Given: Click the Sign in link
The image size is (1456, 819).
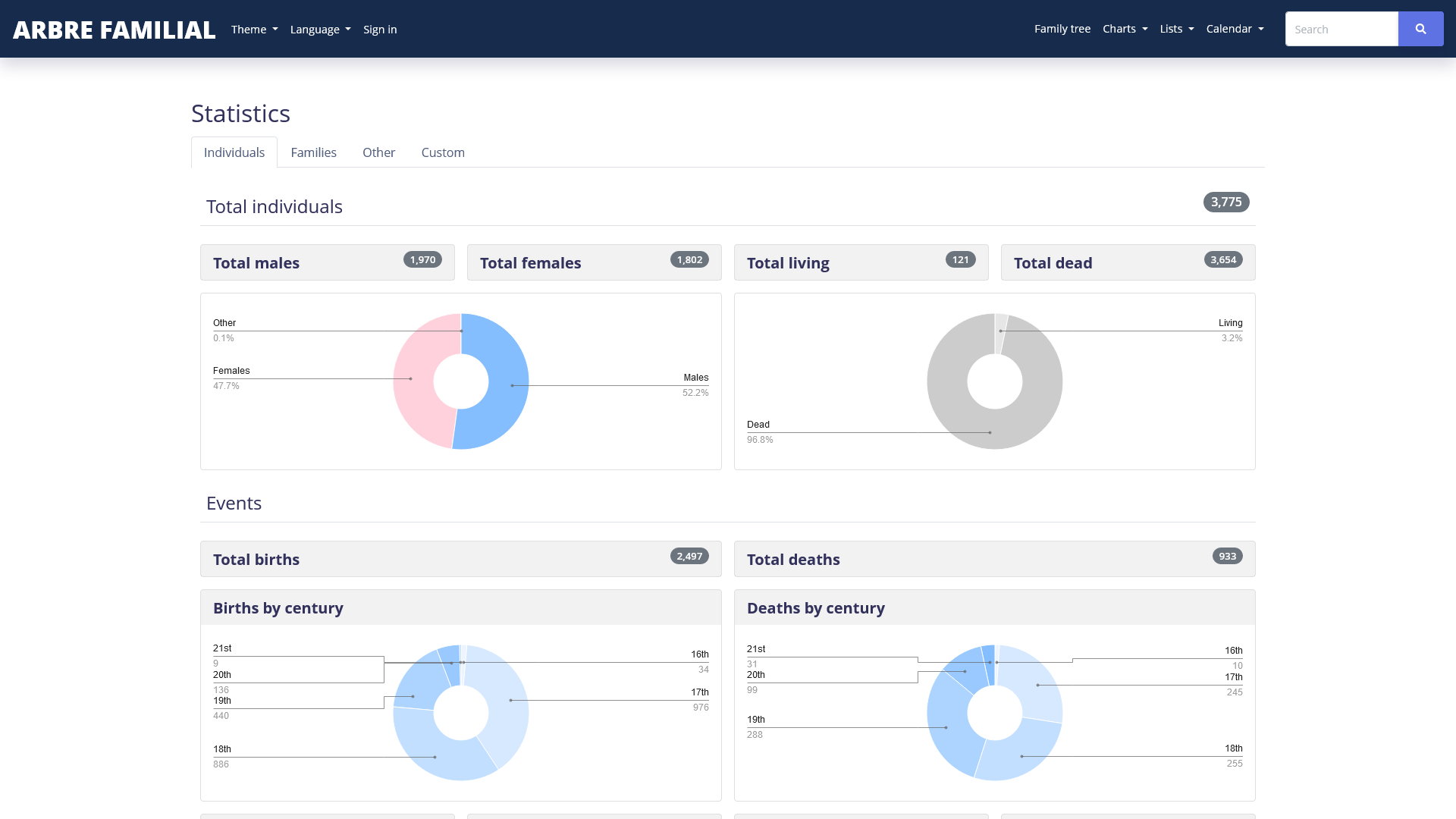Looking at the screenshot, I should pyautogui.click(x=380, y=29).
